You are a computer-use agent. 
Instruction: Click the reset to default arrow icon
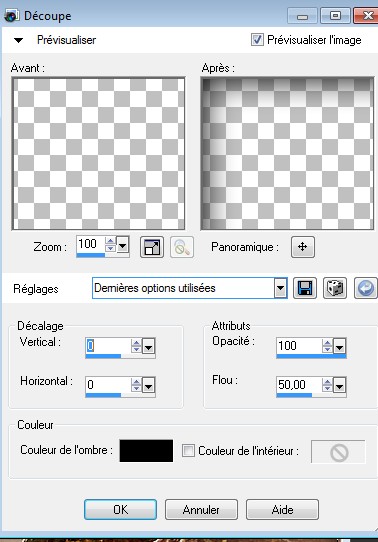click(366, 288)
